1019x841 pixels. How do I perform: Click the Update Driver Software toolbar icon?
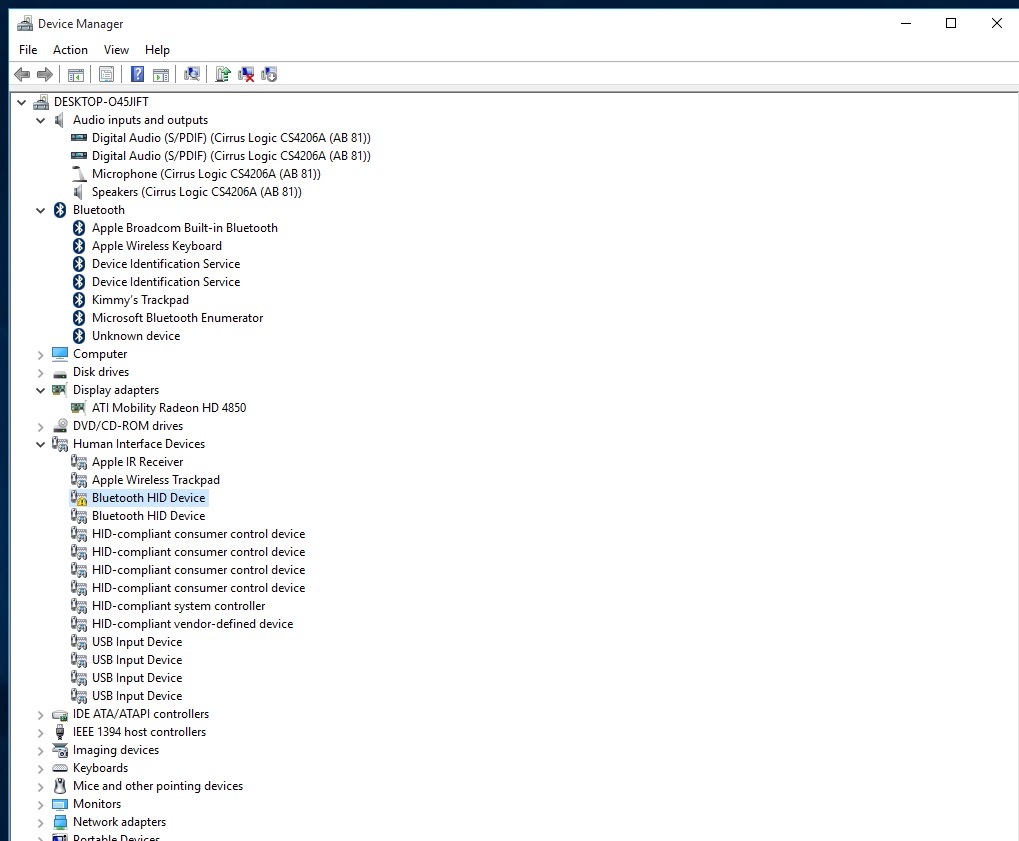coord(223,75)
